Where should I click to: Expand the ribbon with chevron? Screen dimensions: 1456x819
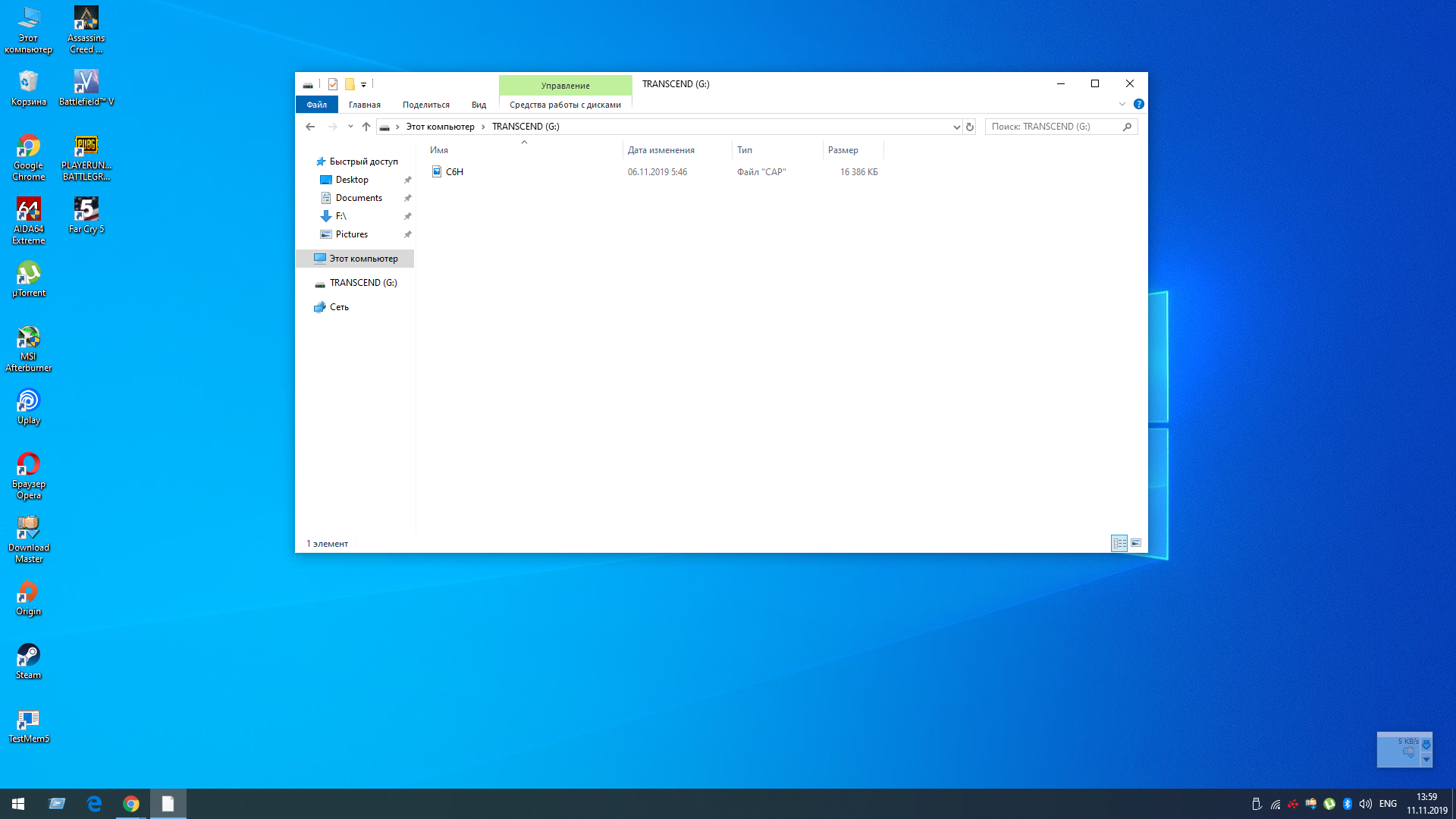coord(1122,104)
